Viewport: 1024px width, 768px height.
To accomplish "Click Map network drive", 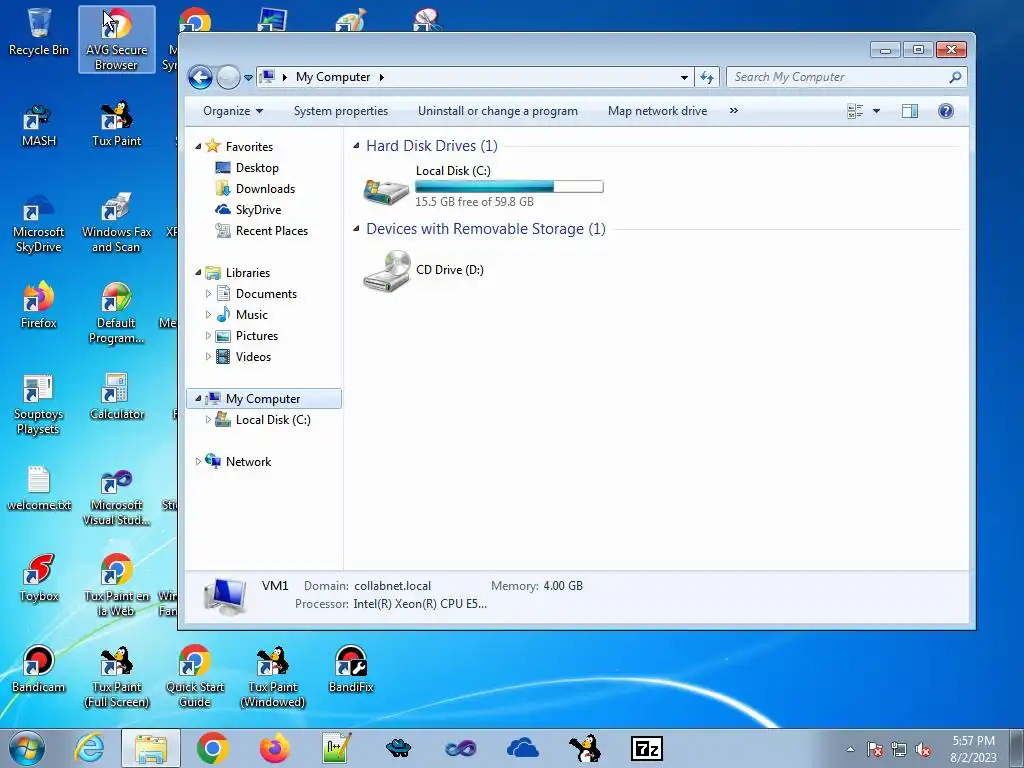I will click(x=657, y=111).
